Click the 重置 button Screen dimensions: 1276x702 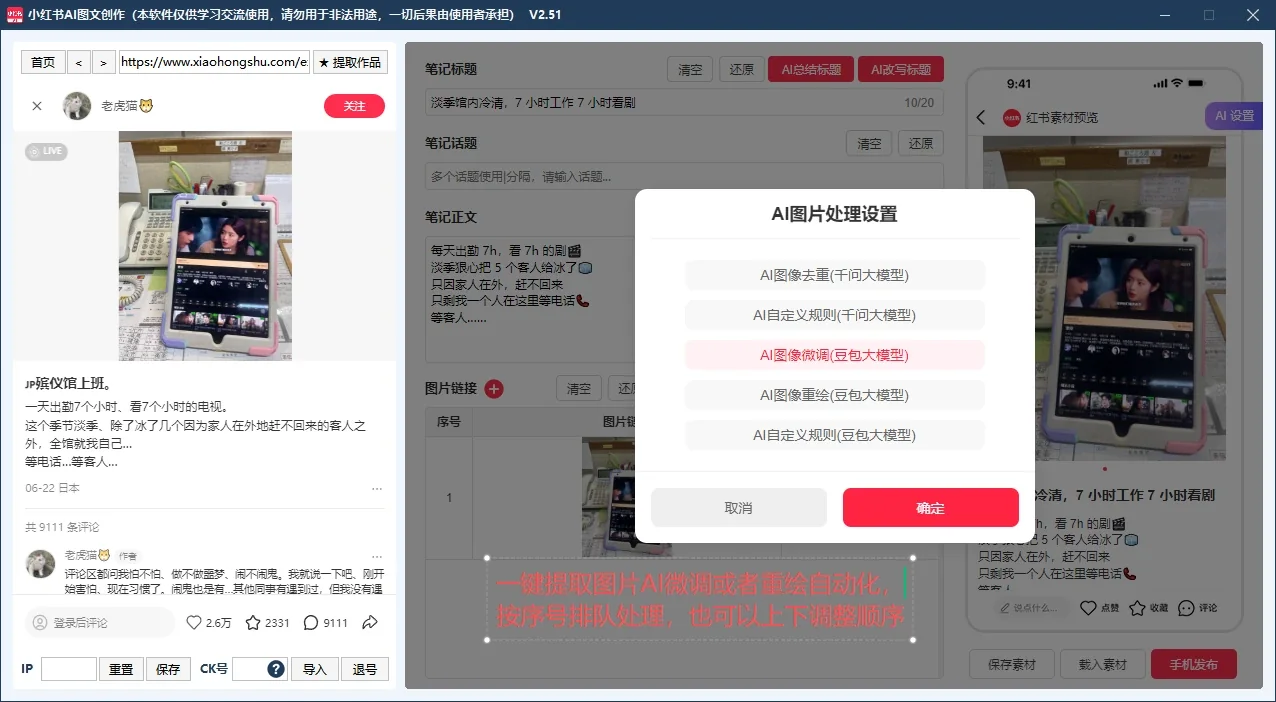(121, 669)
